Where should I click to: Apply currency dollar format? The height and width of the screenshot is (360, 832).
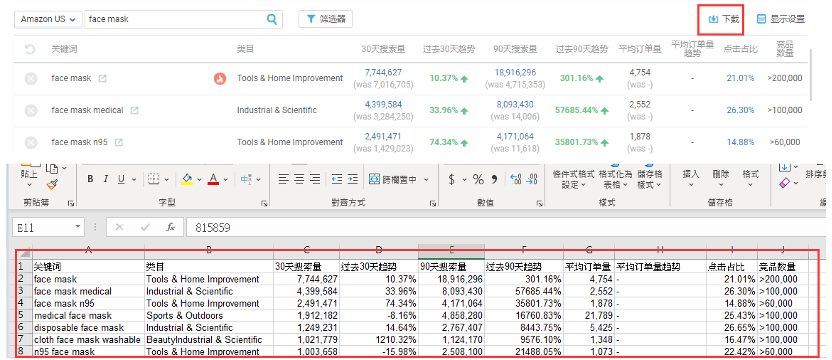(451, 179)
